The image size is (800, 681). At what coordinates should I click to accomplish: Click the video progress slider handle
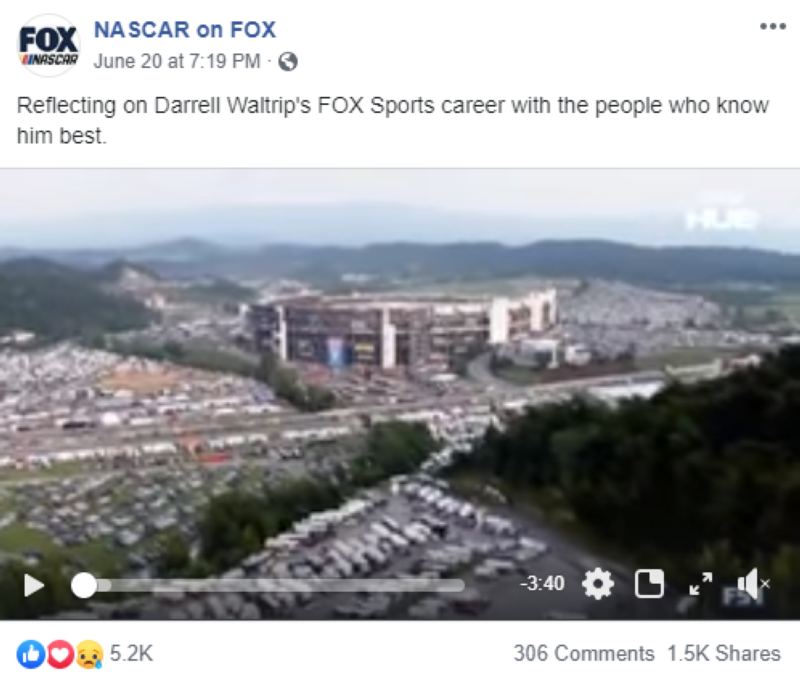click(x=84, y=585)
